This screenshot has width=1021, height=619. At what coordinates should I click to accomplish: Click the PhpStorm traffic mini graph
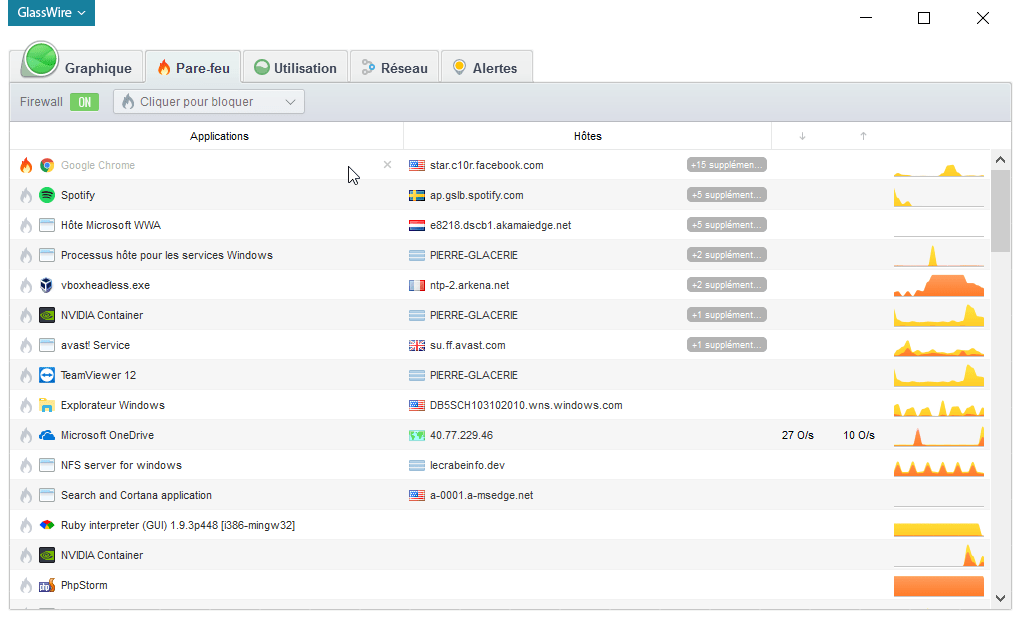click(x=939, y=585)
